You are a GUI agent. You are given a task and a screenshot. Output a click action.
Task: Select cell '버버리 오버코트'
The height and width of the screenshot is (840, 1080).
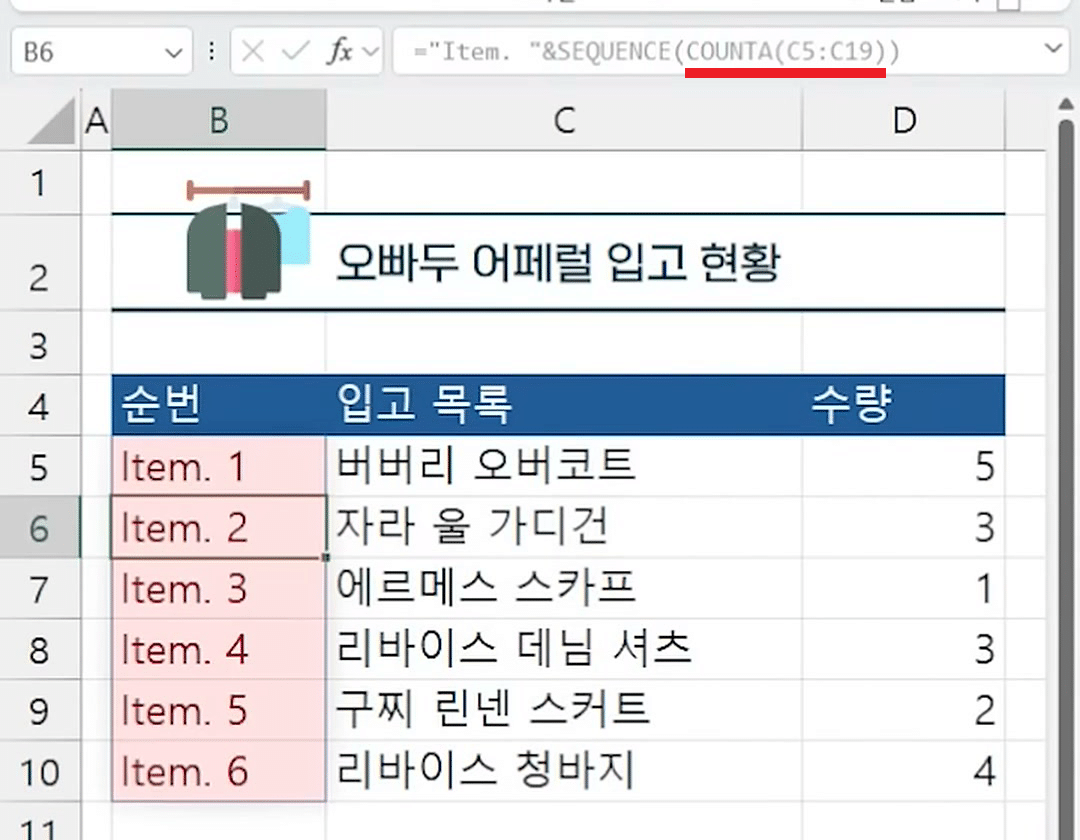coord(564,466)
